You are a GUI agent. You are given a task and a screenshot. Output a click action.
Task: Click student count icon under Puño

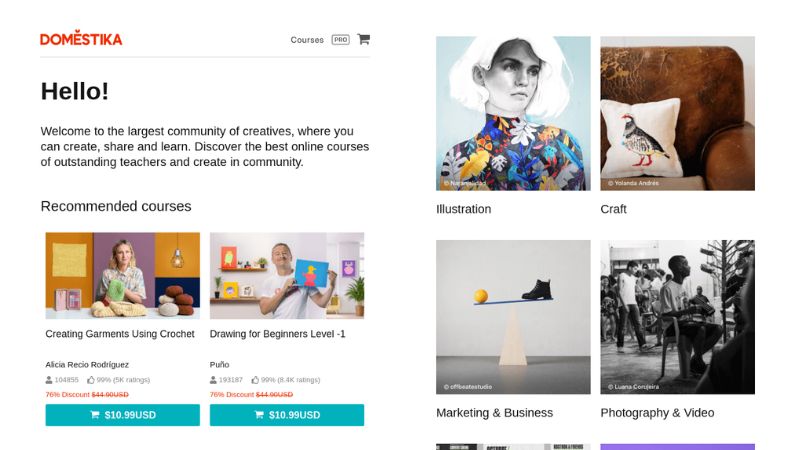(213, 380)
